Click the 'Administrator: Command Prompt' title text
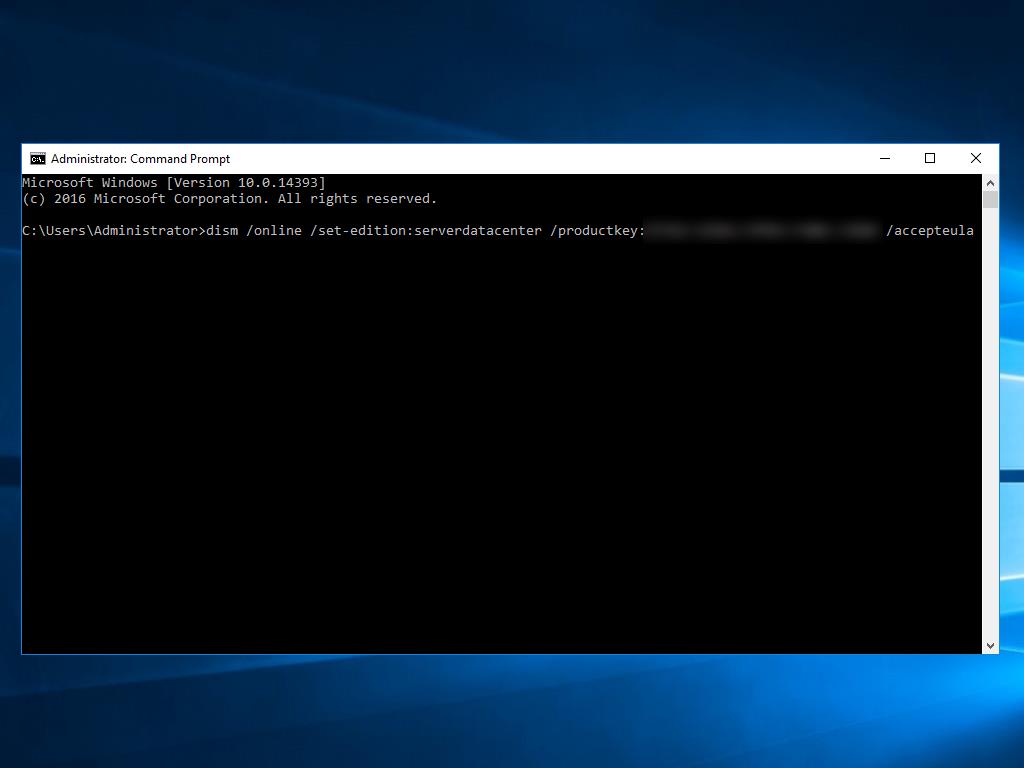Viewport: 1024px width, 768px height. [140, 158]
